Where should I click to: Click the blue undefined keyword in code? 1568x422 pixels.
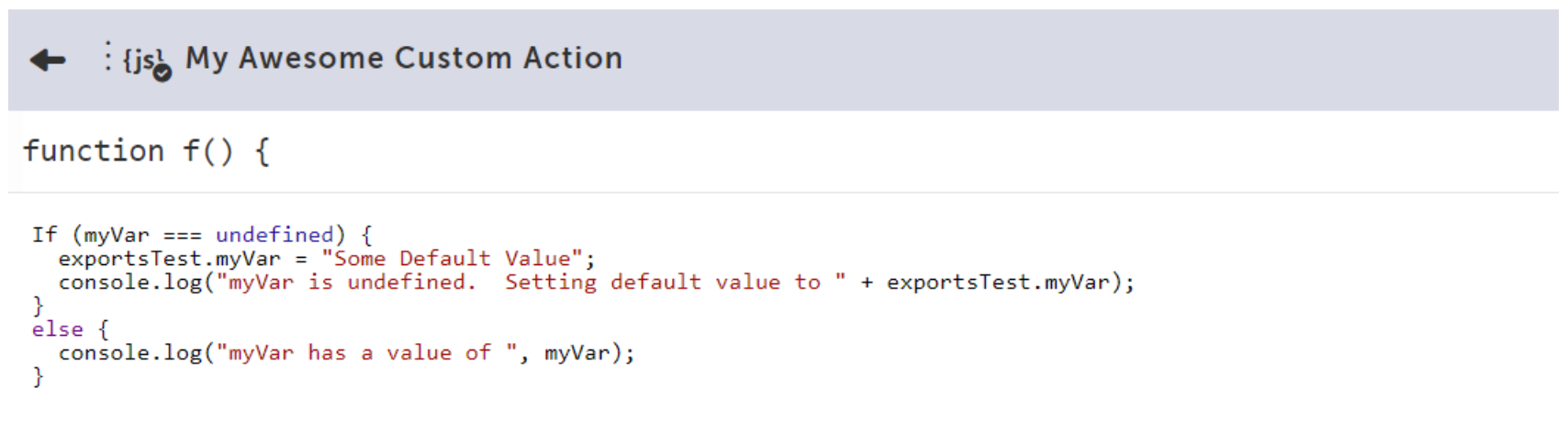coord(274,235)
